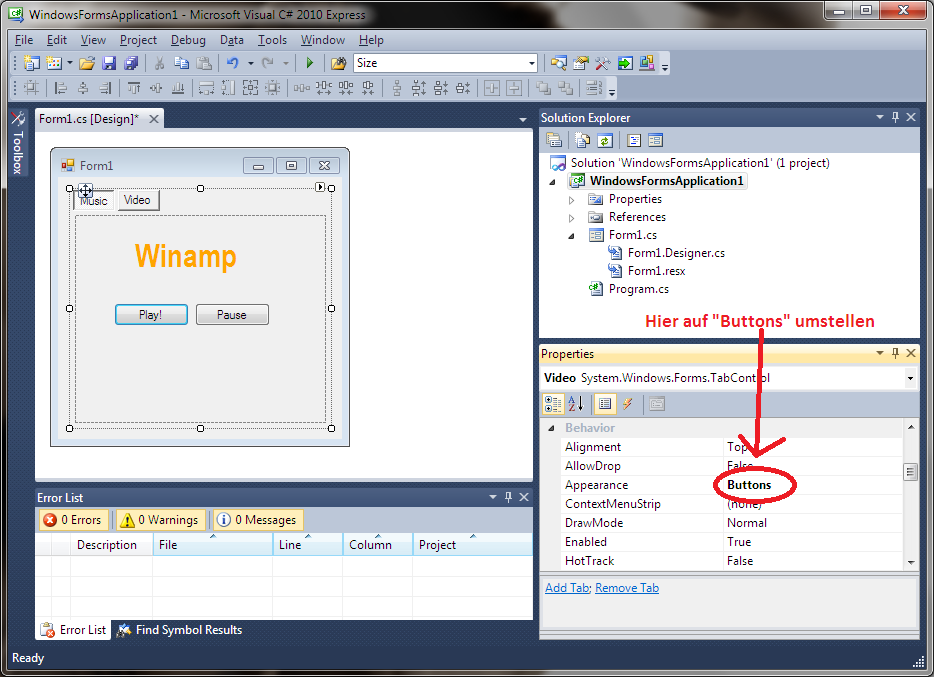The image size is (934, 677).
Task: Click the Undo arrow icon
Action: (233, 63)
